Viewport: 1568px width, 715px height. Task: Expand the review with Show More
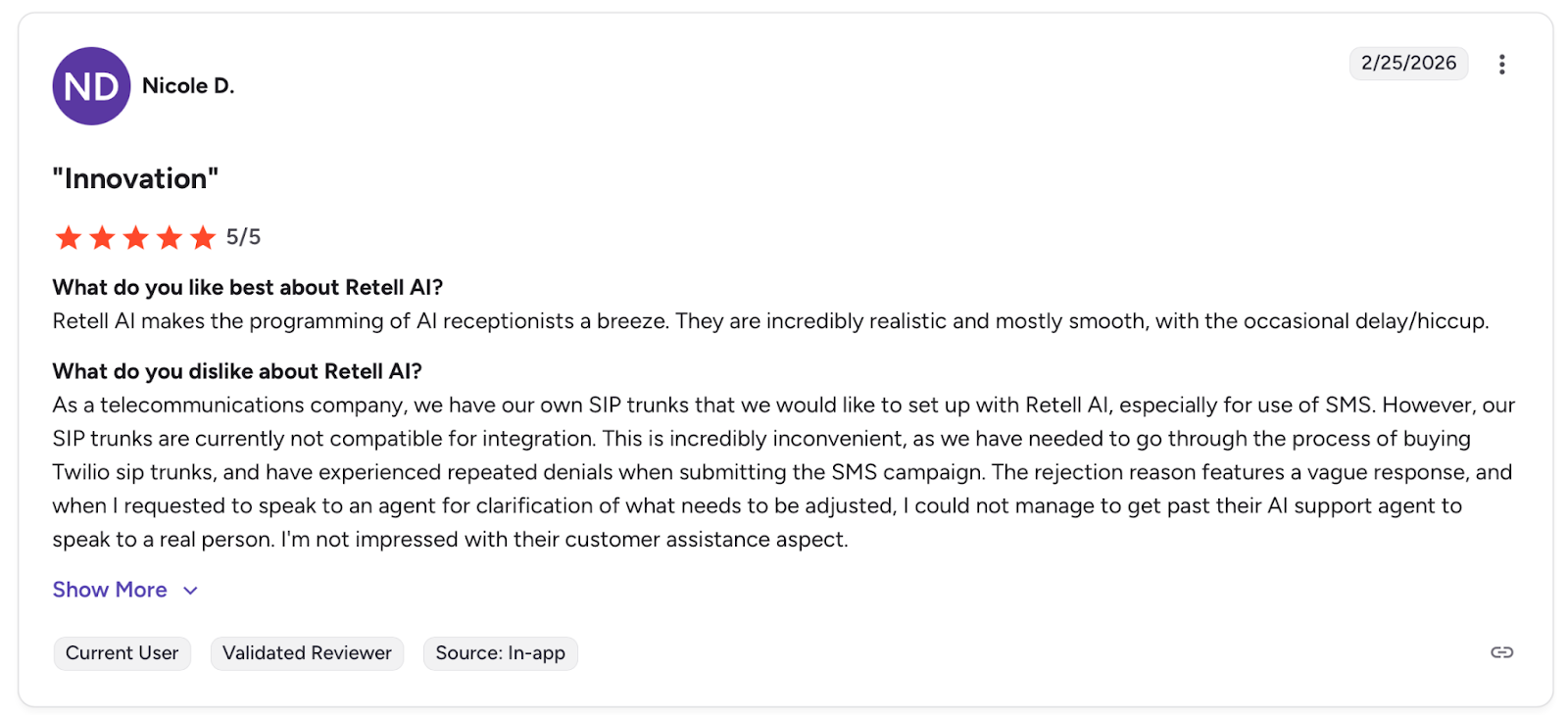110,590
